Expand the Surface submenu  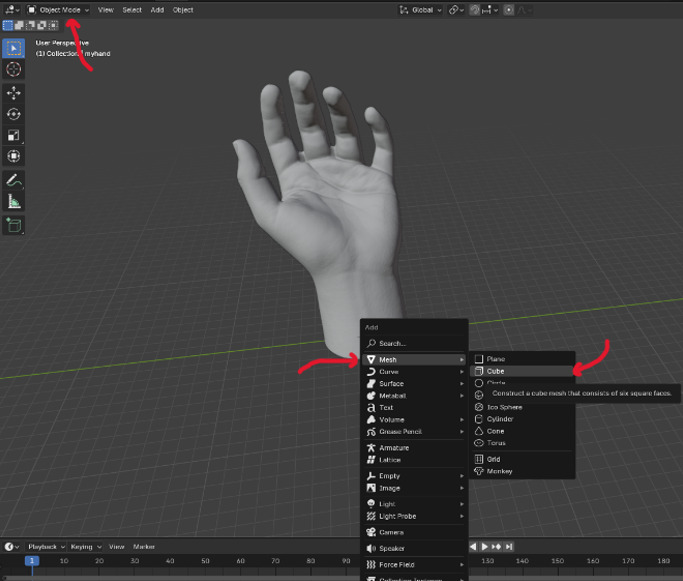coord(414,383)
